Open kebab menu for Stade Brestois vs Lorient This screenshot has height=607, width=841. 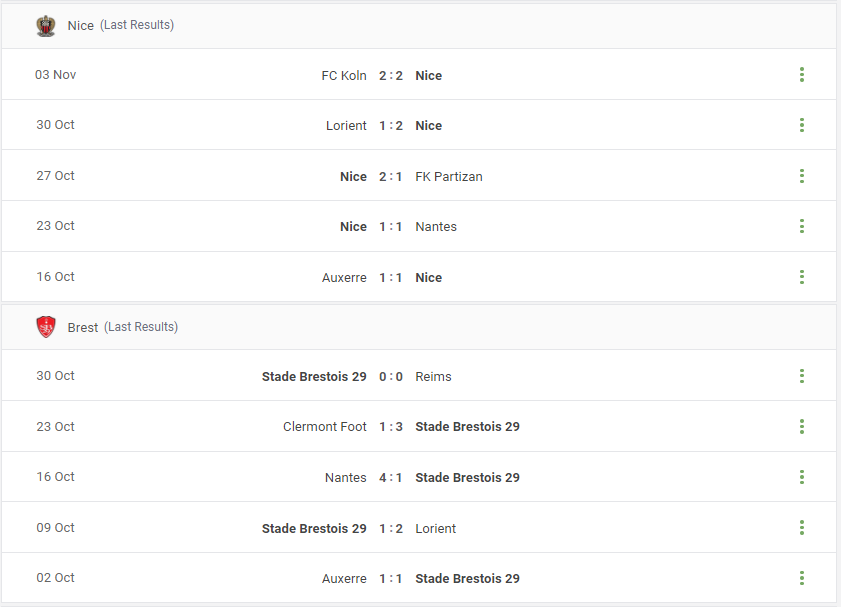802,528
